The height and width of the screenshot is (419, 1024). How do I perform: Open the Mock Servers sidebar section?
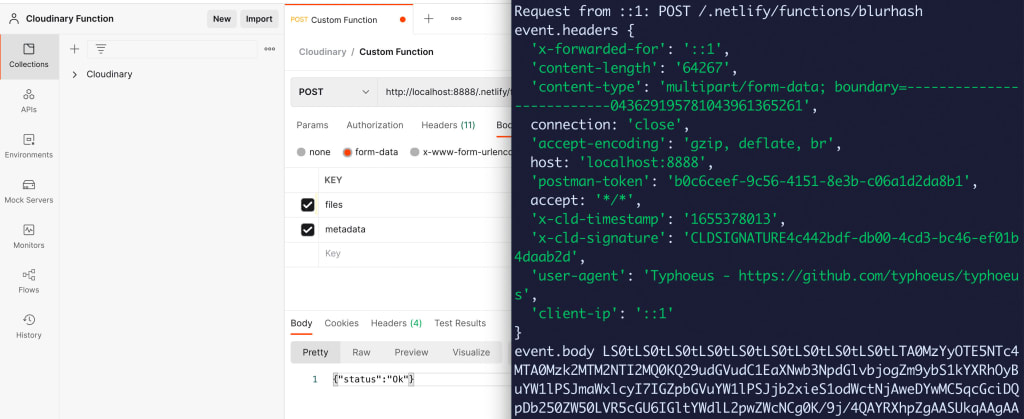[x=29, y=191]
